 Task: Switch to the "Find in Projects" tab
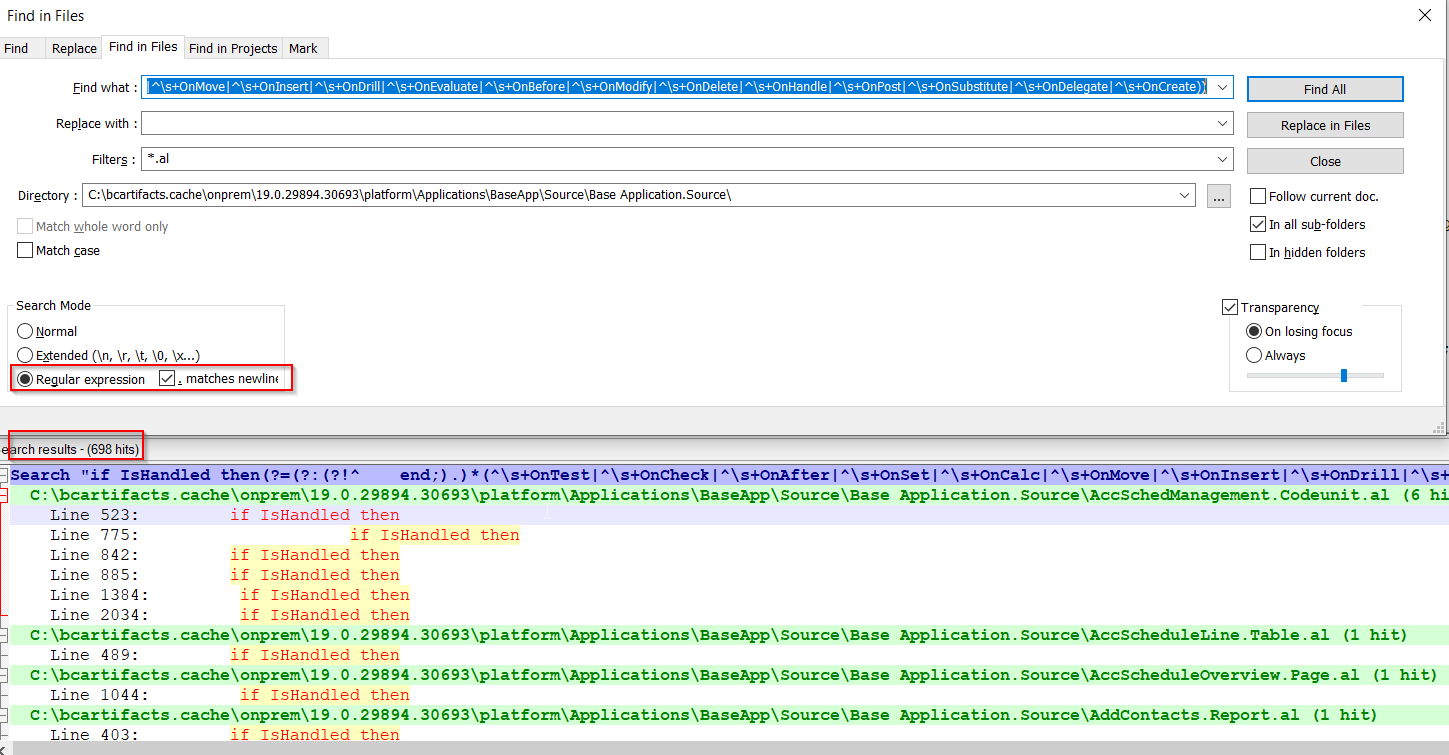click(233, 47)
